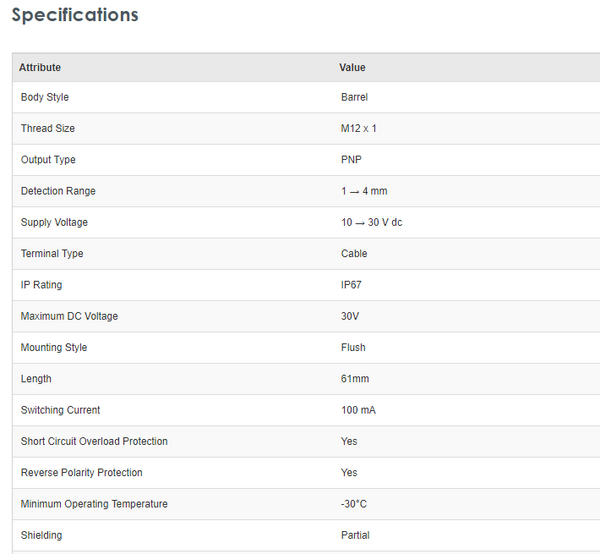Click Yes beside Reverse Polarity Protection
Screen dimensions: 600x554
coord(349,472)
